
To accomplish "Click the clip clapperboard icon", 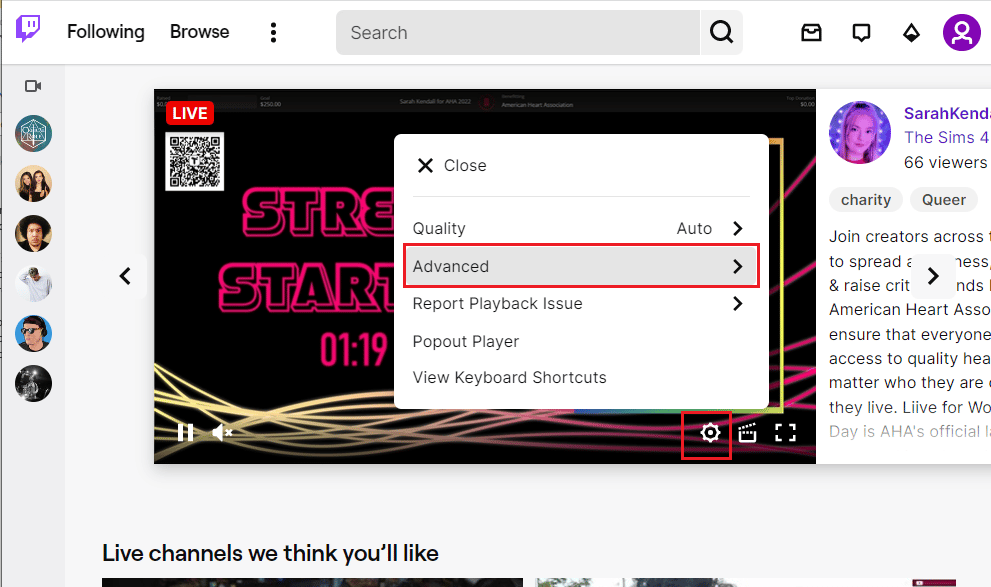I will pyautogui.click(x=747, y=432).
